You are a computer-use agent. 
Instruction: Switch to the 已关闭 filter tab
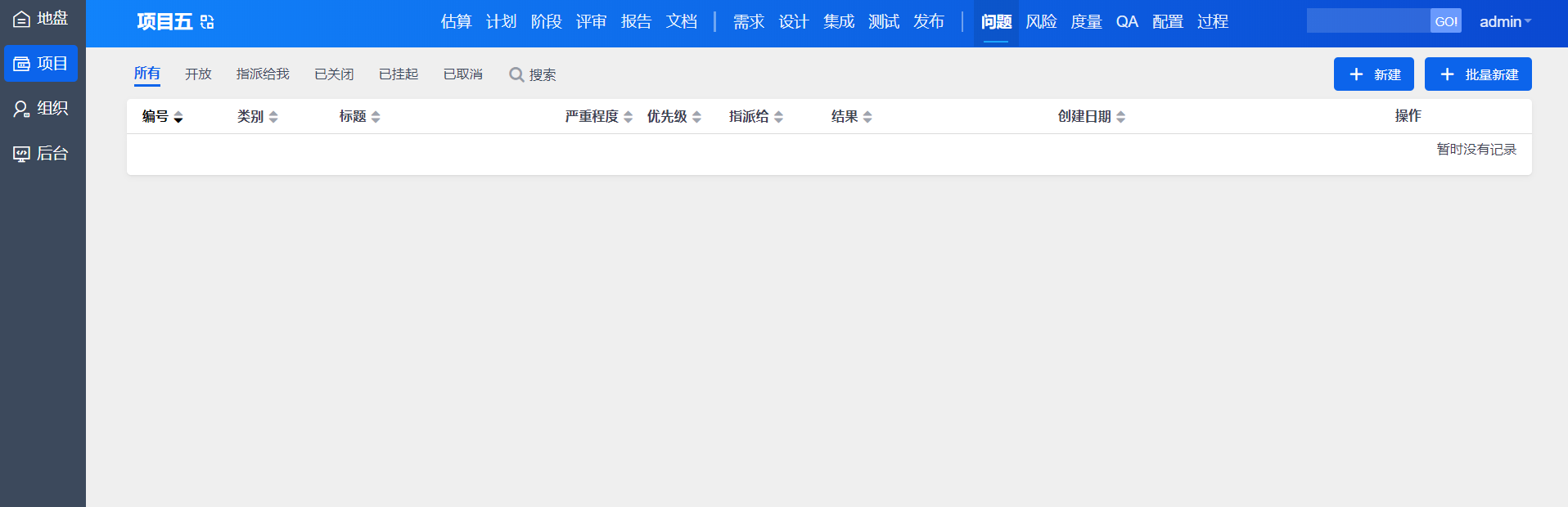coord(334,74)
